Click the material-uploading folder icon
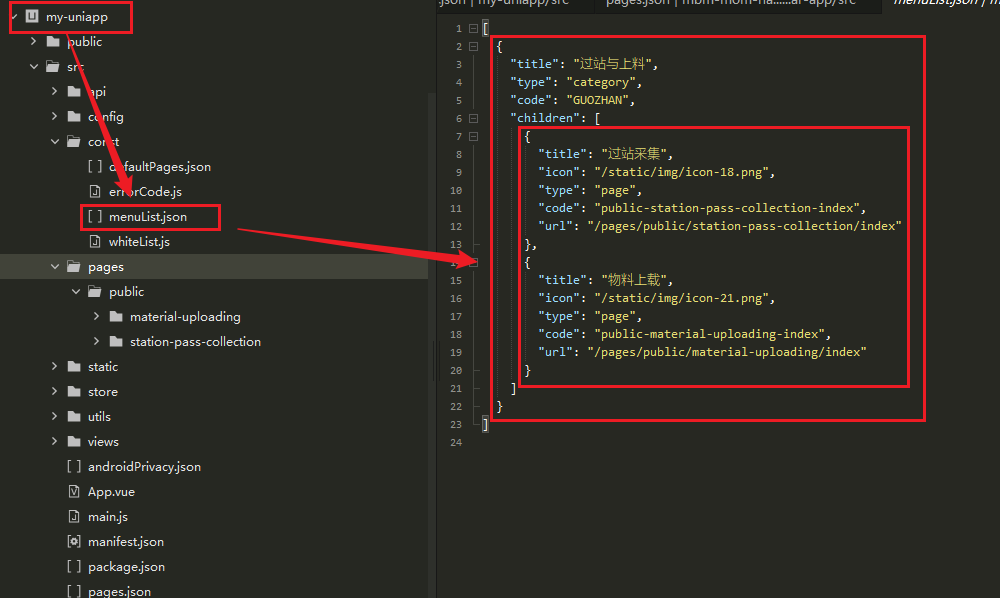The height and width of the screenshot is (598, 1000). tap(116, 317)
